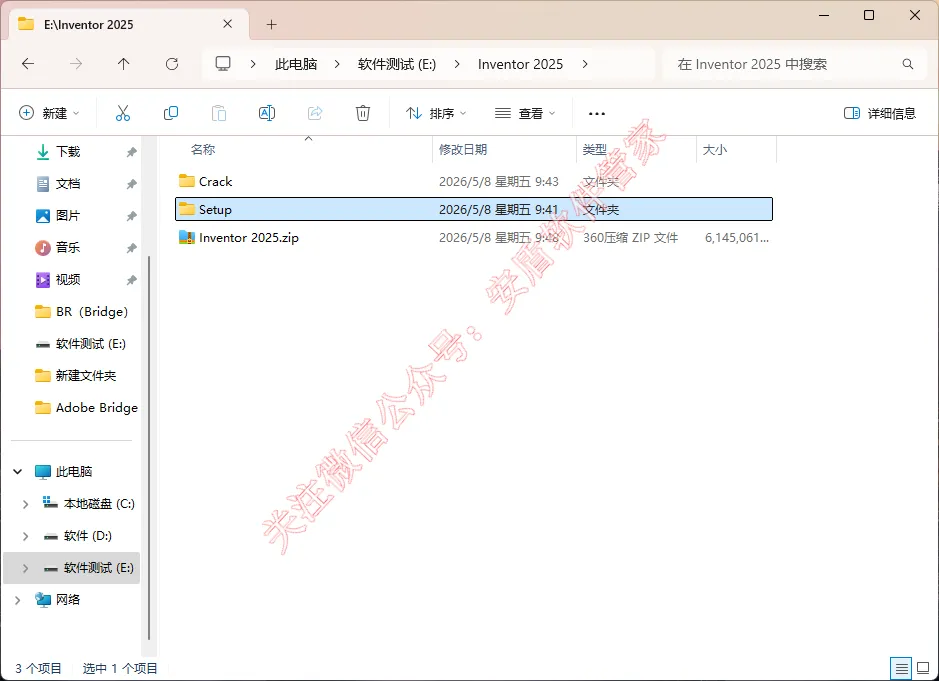The height and width of the screenshot is (681, 939).
Task: Select 本地磁盘 (C:) drive in tree
Action: tap(99, 504)
